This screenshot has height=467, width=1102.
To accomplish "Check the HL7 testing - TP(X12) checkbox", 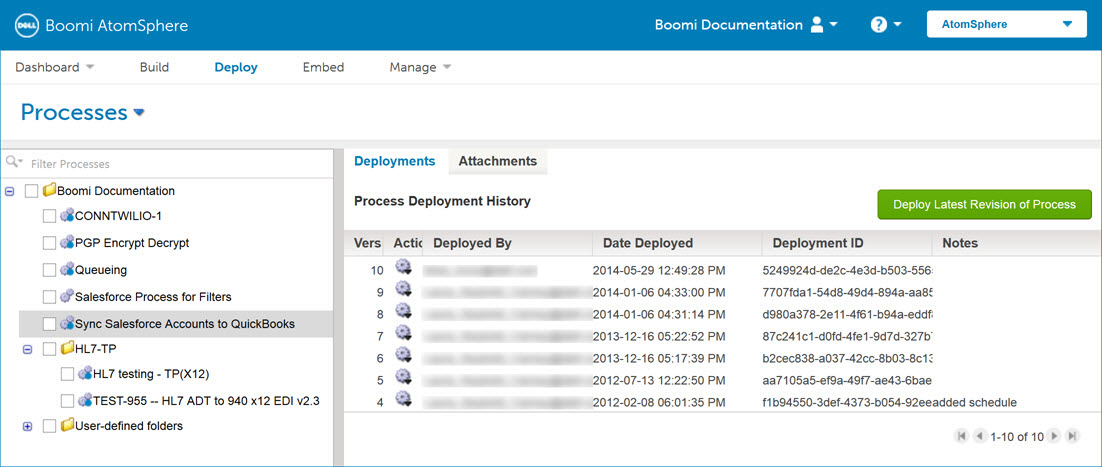I will pyautogui.click(x=67, y=373).
